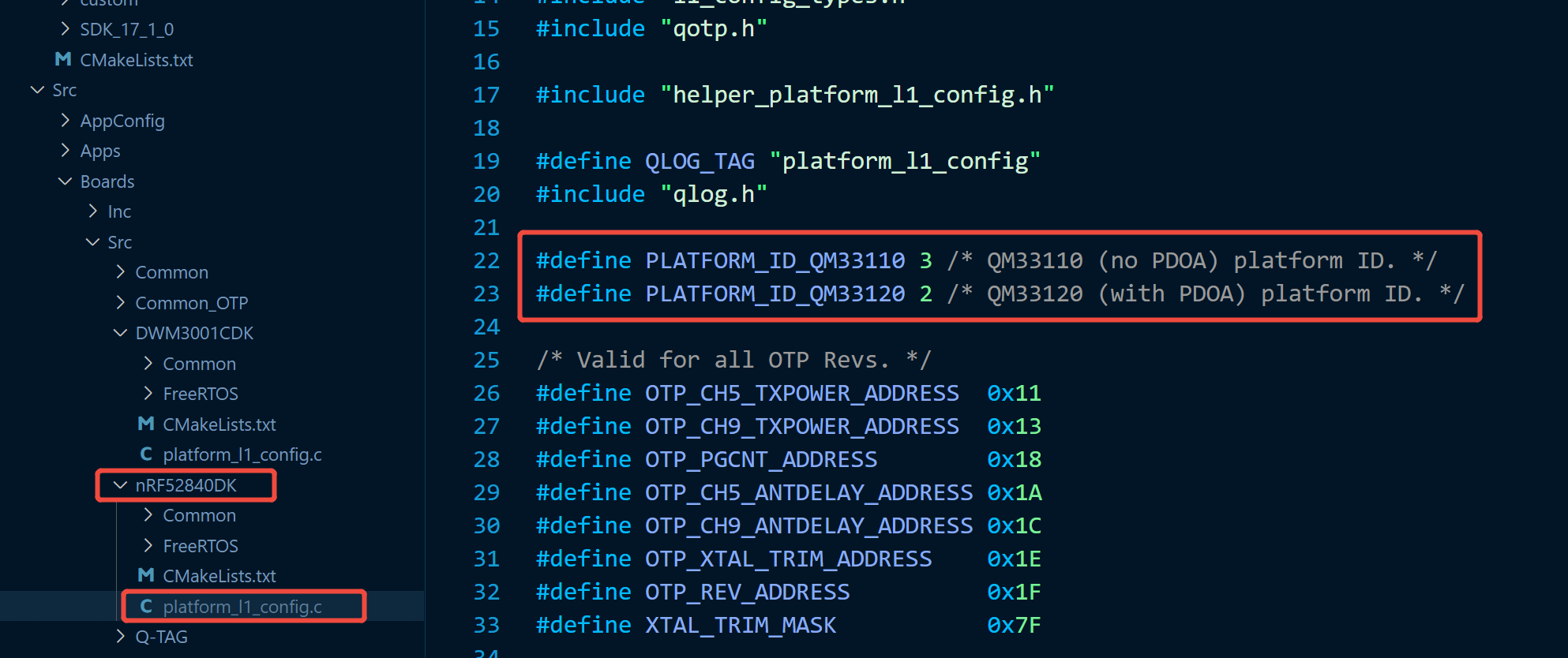Click the C file icon of the highlighted platform_l1_config.c

tap(146, 606)
